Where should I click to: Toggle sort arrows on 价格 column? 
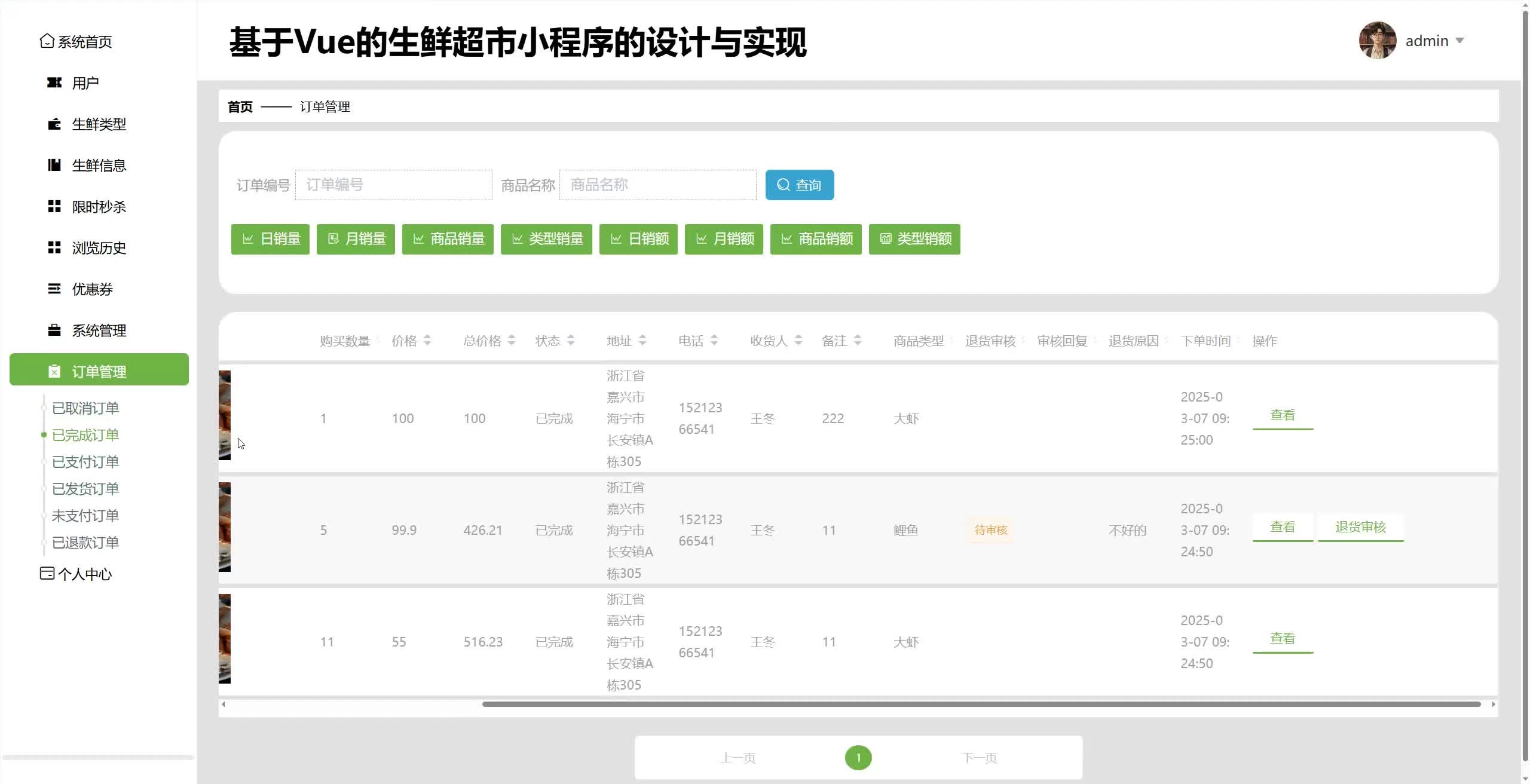(427, 341)
